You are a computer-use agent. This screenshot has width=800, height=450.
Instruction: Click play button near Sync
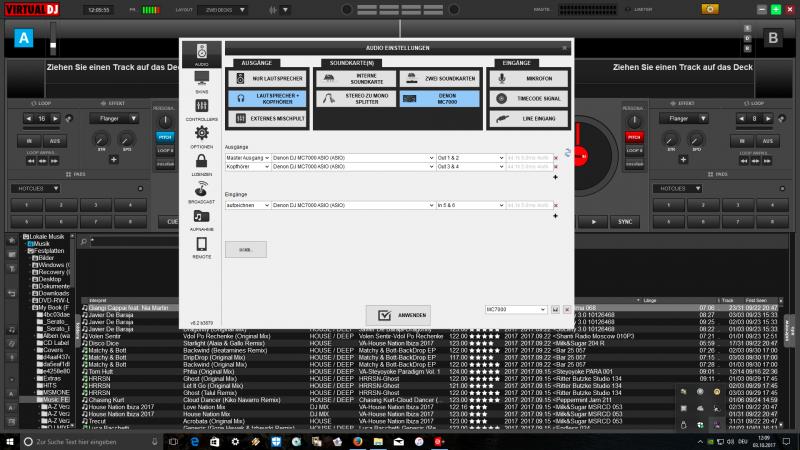593,222
